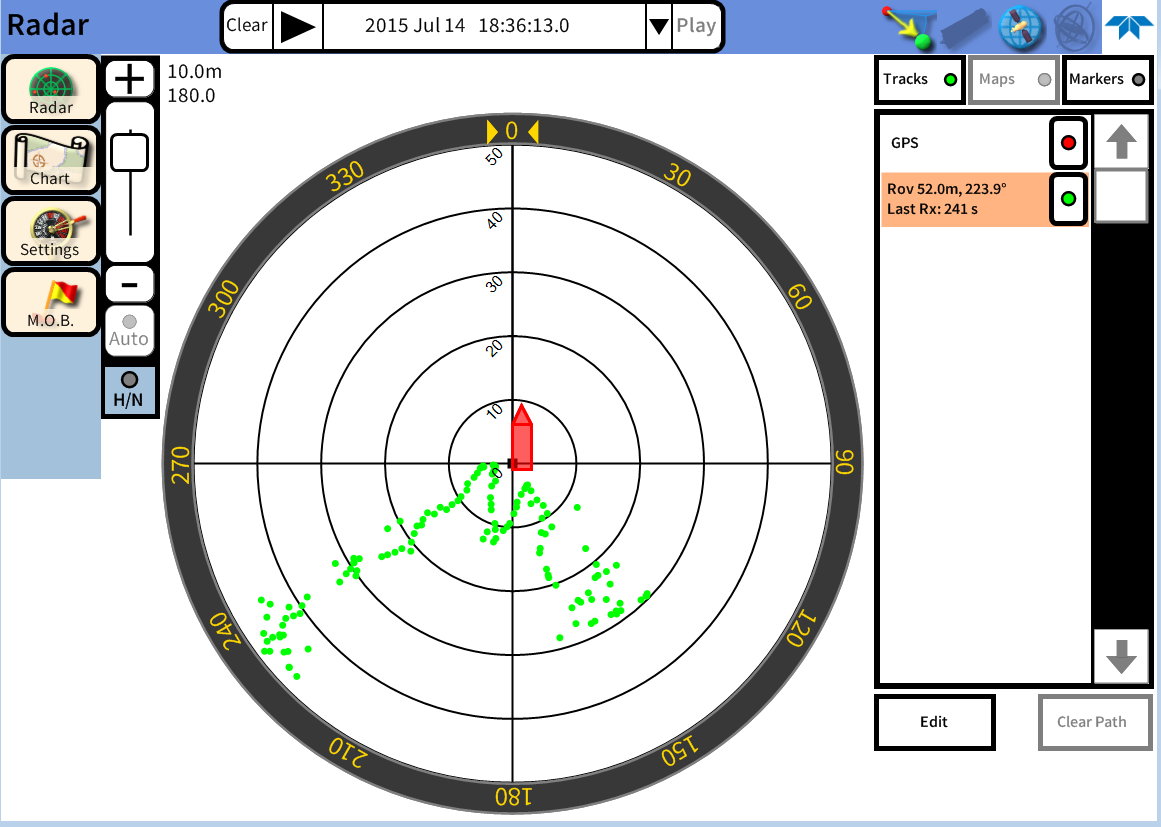Zoom in with the plus button

[x=129, y=78]
